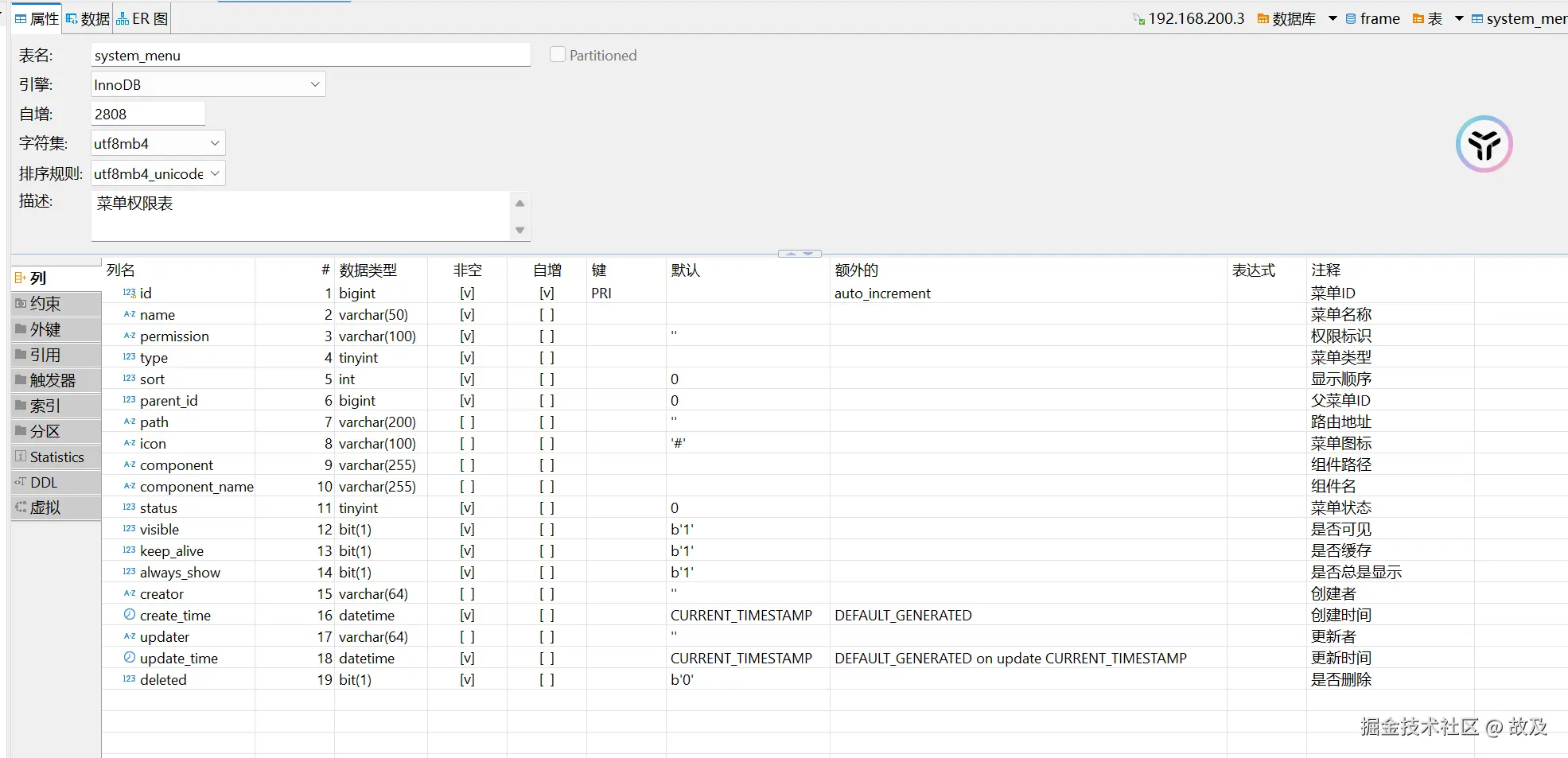Click the numeric icon of keep_alive column

click(x=129, y=550)
